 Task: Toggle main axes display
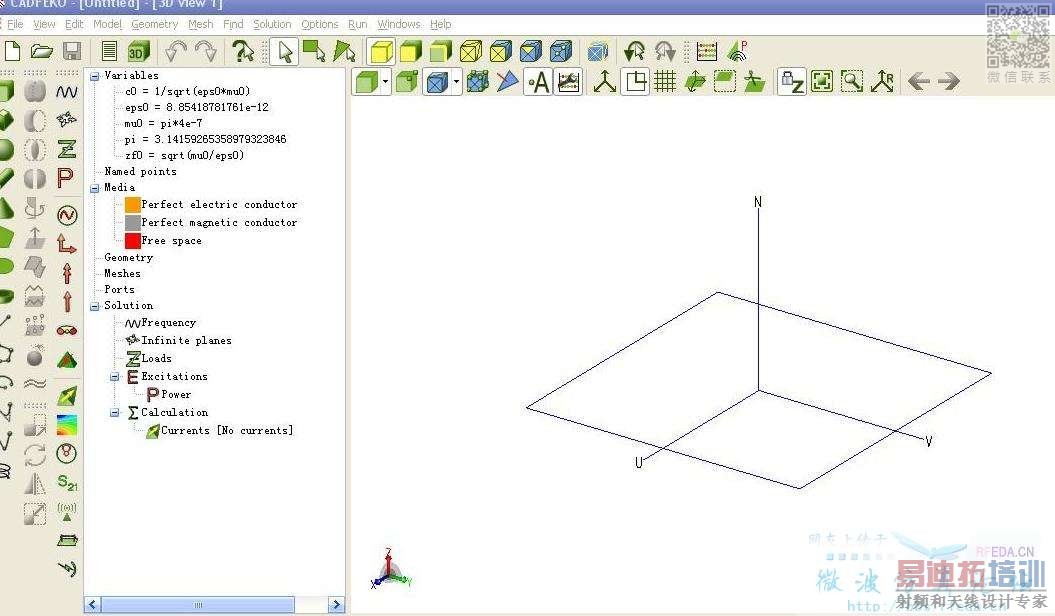click(x=604, y=82)
